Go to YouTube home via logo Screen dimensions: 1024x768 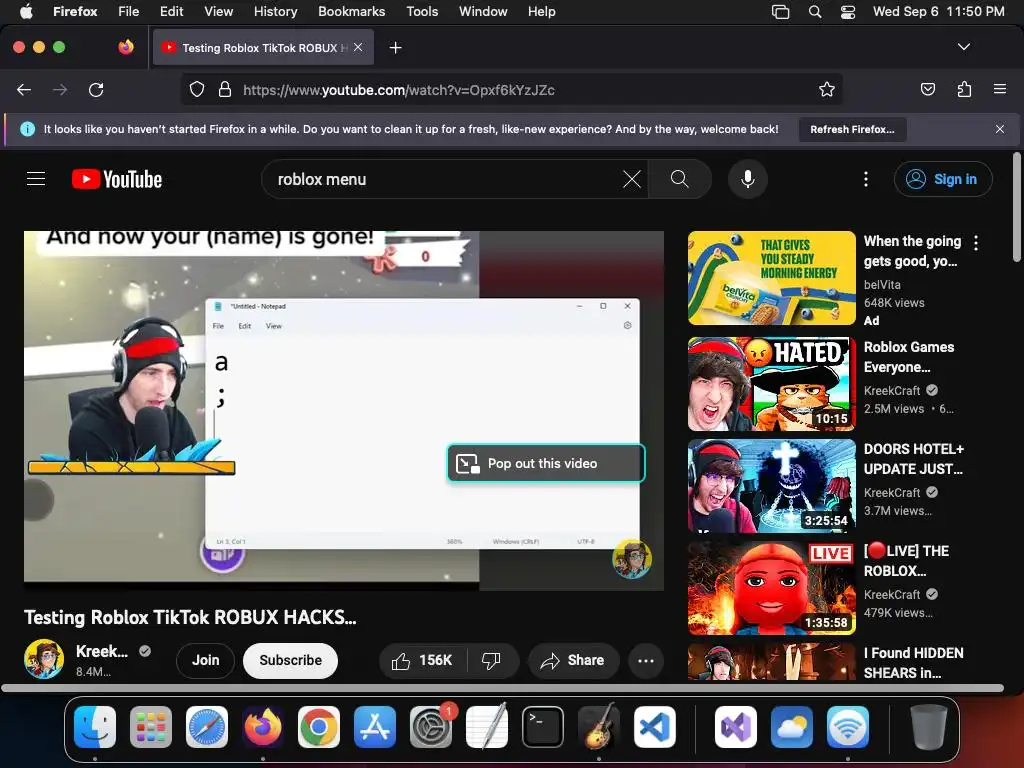[117, 179]
